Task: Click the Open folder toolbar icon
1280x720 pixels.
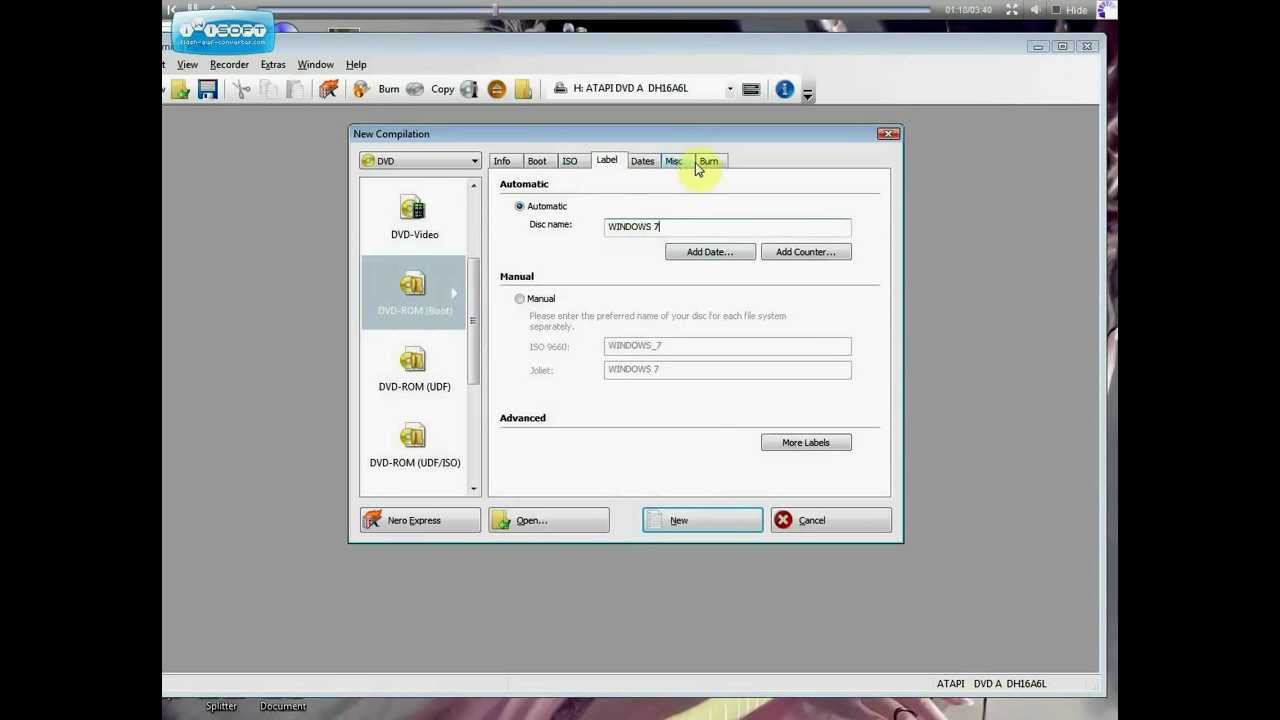Action: pyautogui.click(x=180, y=89)
